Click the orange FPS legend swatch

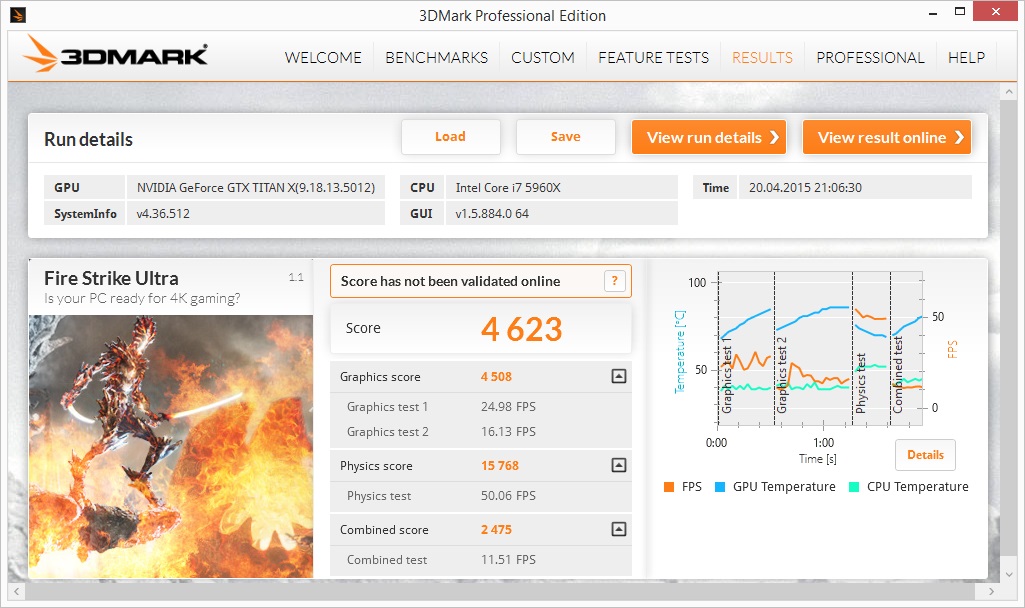tap(669, 486)
